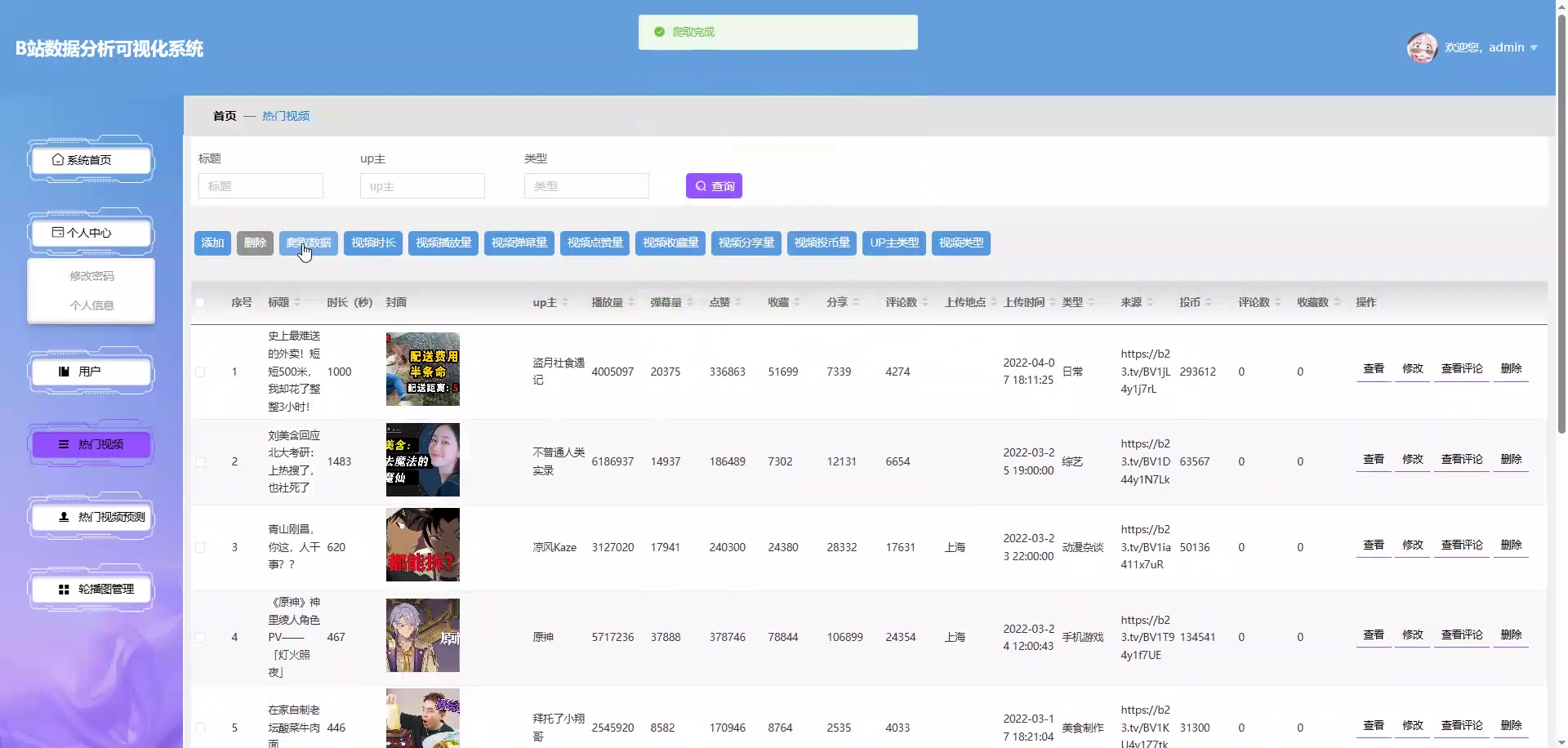This screenshot has height=748, width=1568.
Task: Click 首页 in the breadcrumb
Action: coord(225,116)
